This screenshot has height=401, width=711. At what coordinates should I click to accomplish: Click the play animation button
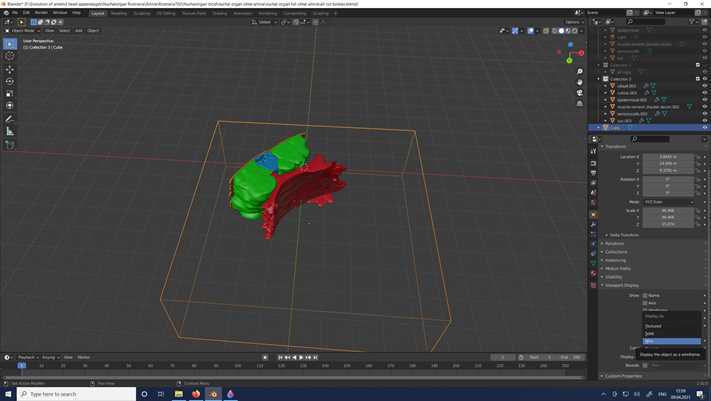(x=301, y=357)
